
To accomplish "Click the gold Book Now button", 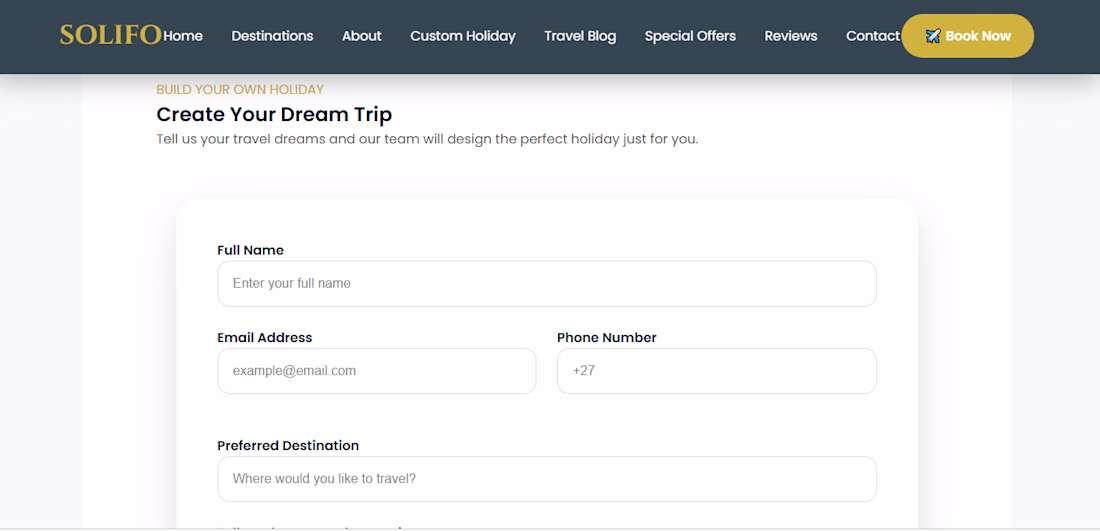I will (x=967, y=36).
